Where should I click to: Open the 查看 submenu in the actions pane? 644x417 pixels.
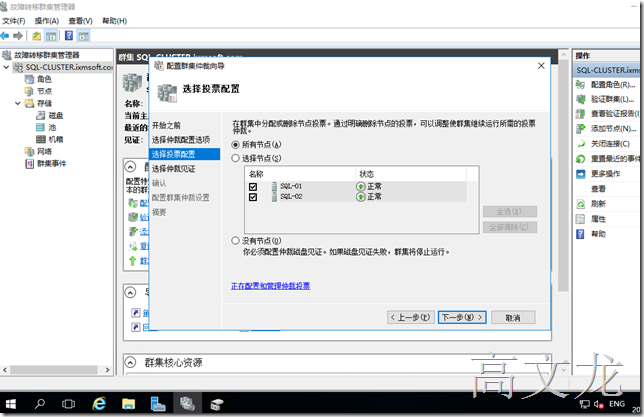pyautogui.click(x=598, y=189)
